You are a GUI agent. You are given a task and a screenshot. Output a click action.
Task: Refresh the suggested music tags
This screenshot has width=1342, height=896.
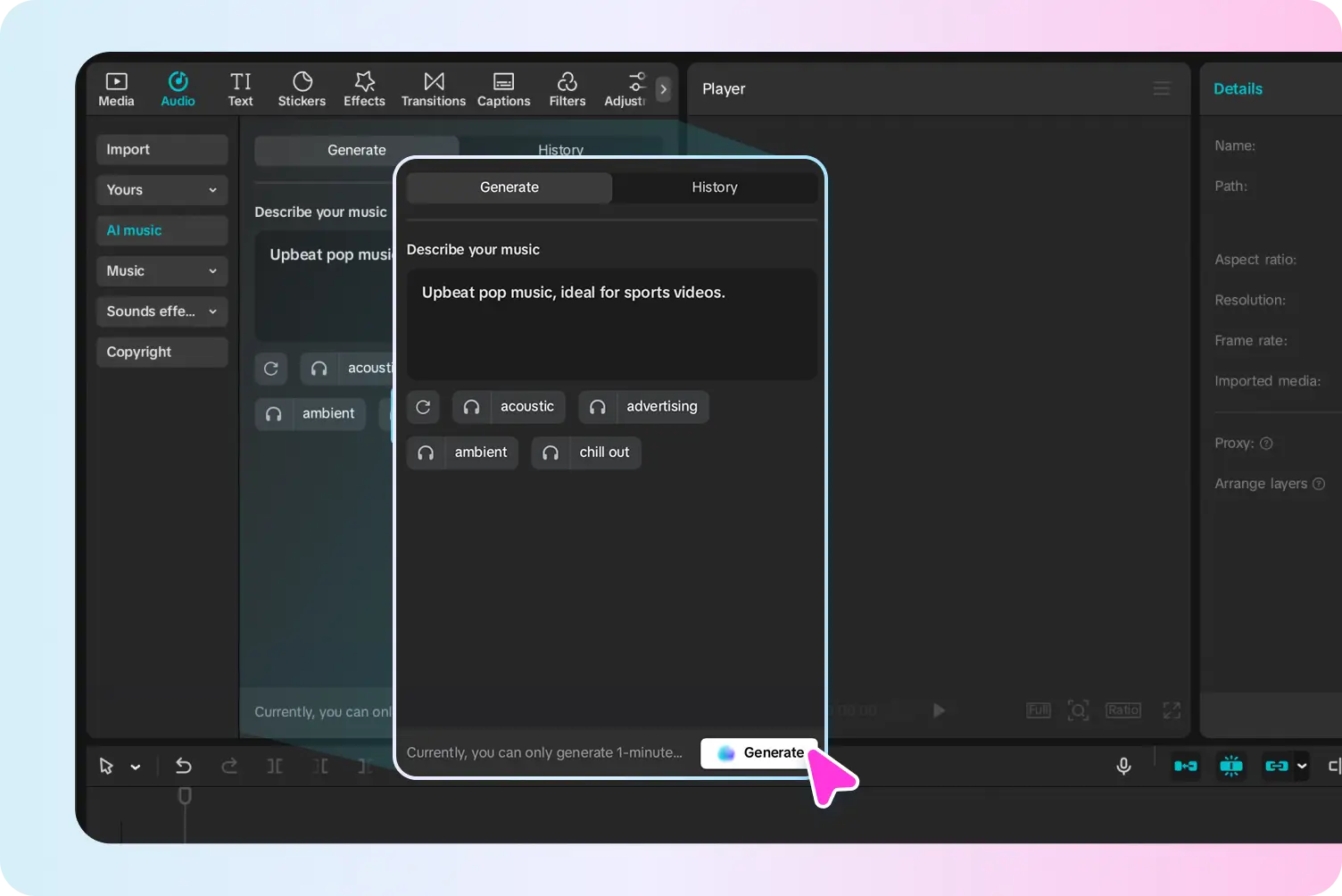[423, 407]
